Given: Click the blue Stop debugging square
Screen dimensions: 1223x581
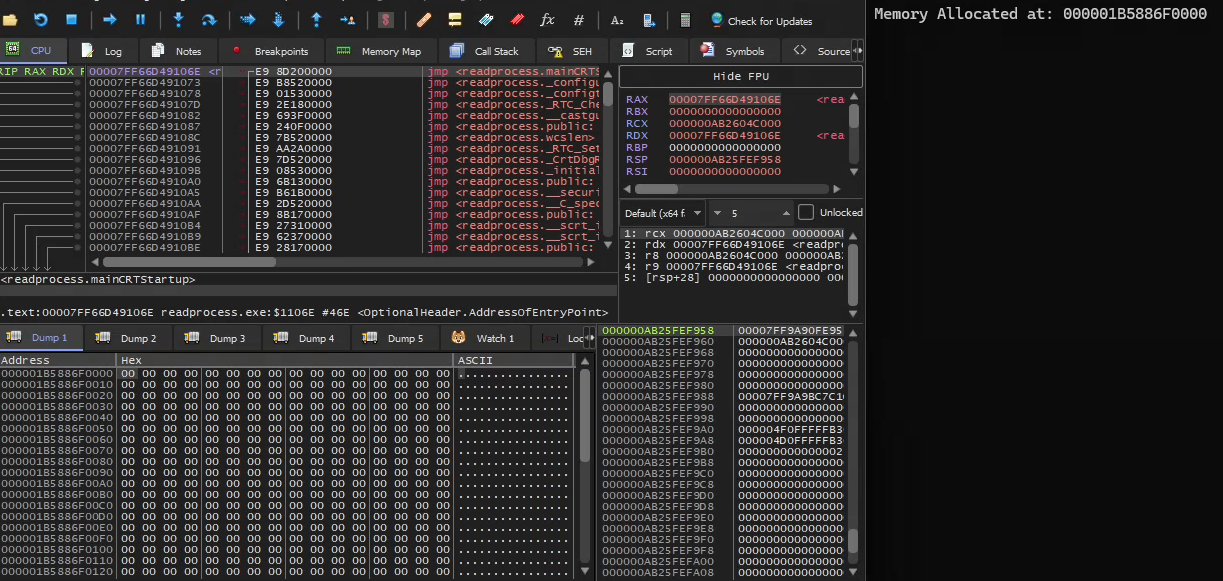Looking at the screenshot, I should [x=72, y=19].
